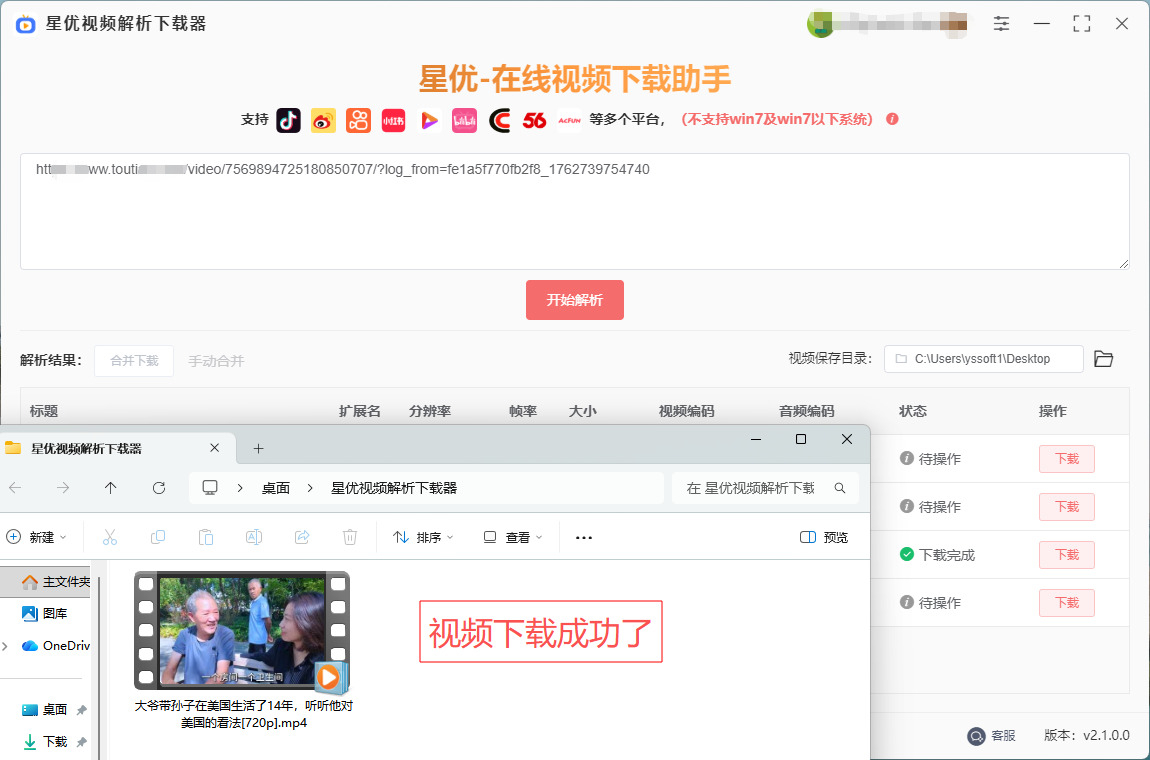Click the Delete trash icon in Explorer
Screen dimensions: 1150x760
(350, 538)
